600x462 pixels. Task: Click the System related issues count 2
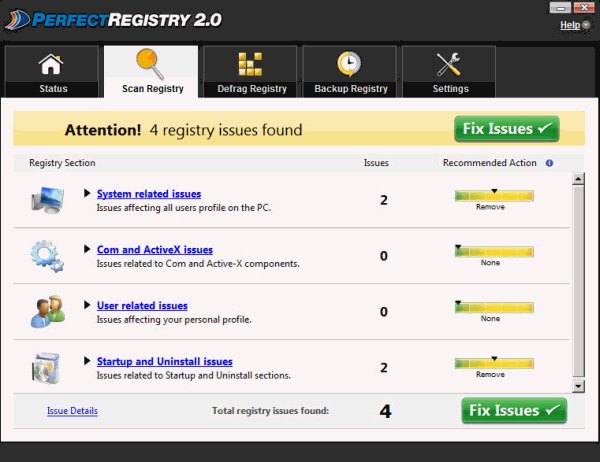[384, 200]
